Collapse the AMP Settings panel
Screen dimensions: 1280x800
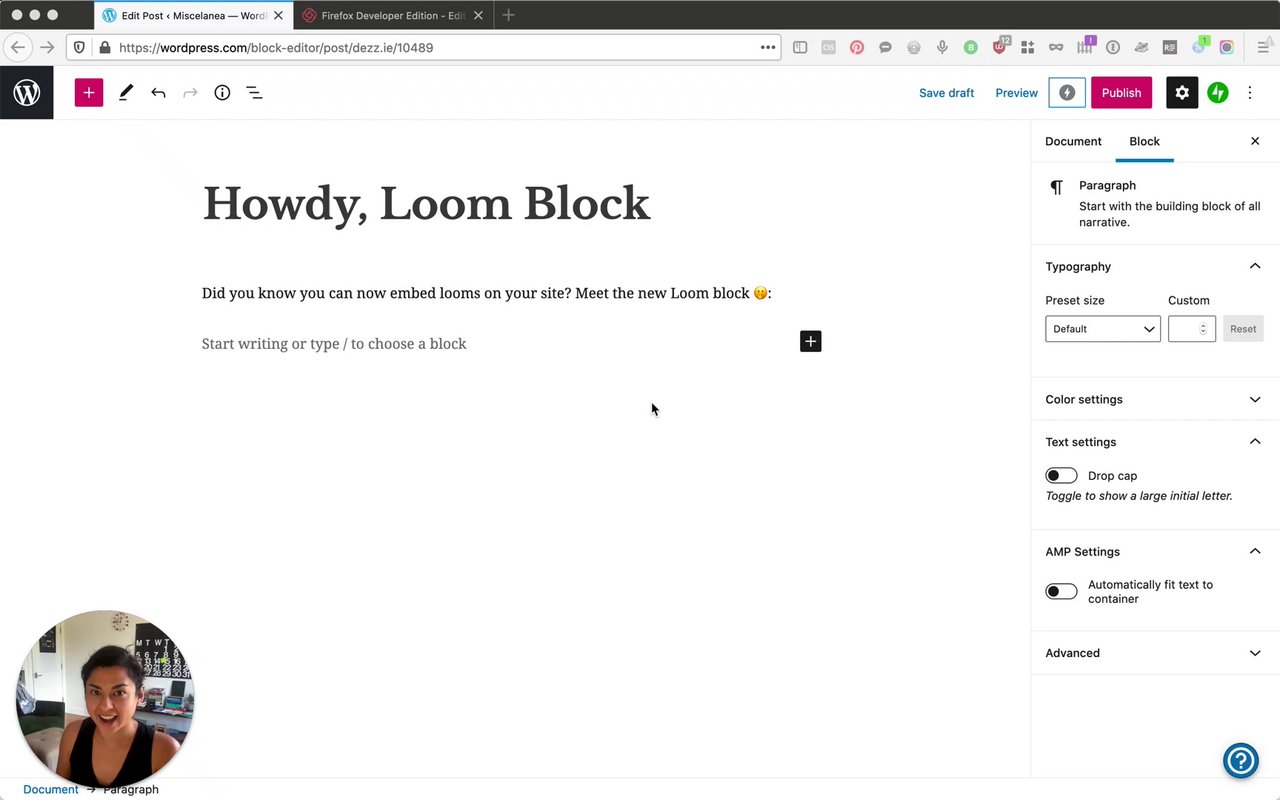[1255, 551]
